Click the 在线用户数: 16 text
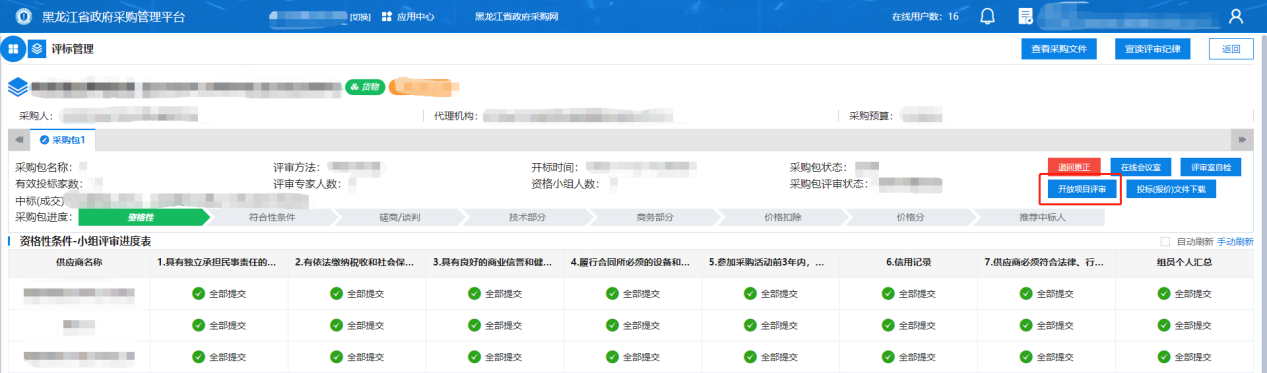1267x373 pixels. coord(924,17)
